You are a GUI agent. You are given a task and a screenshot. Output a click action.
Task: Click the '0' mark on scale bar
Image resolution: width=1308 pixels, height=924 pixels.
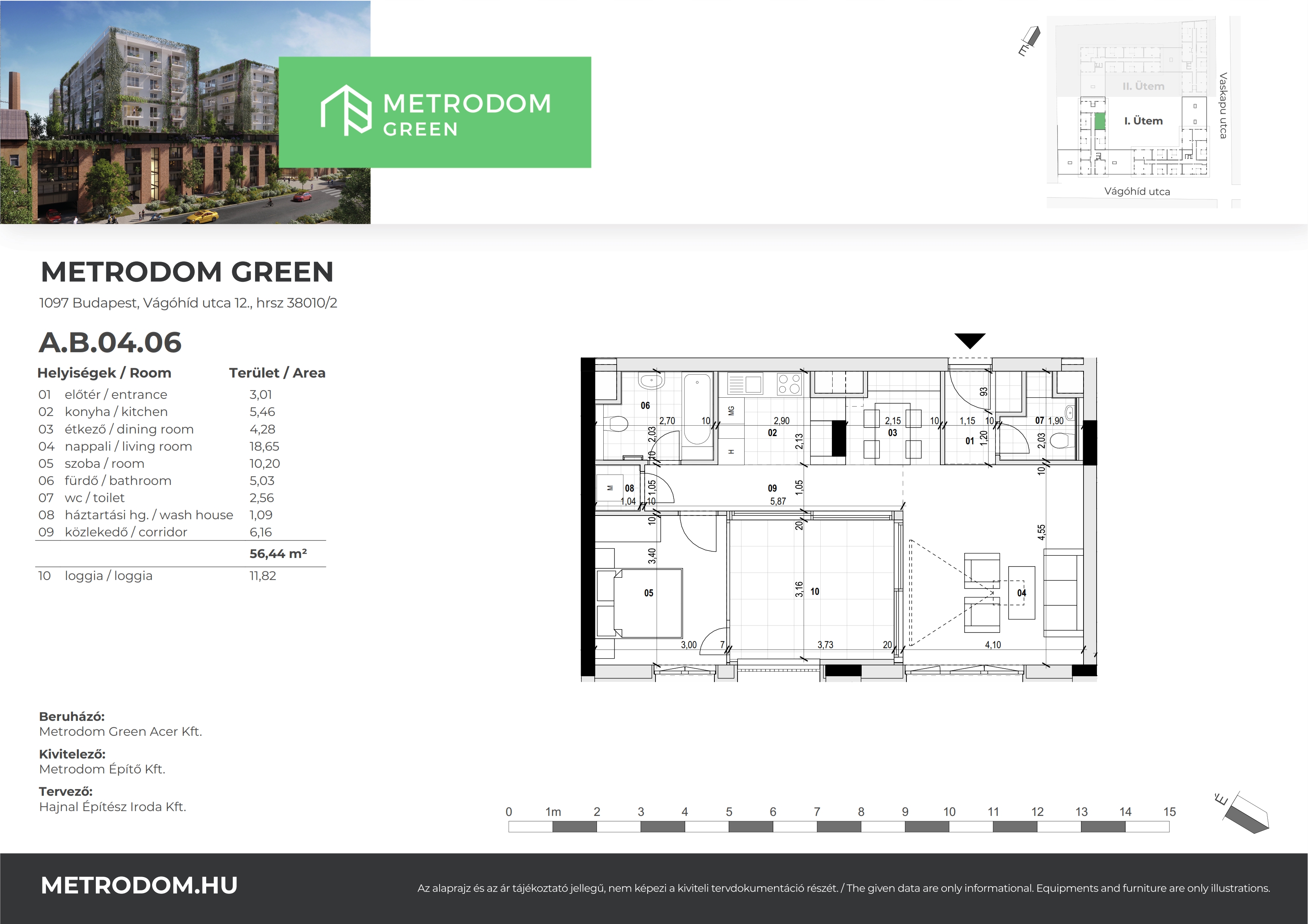509,812
